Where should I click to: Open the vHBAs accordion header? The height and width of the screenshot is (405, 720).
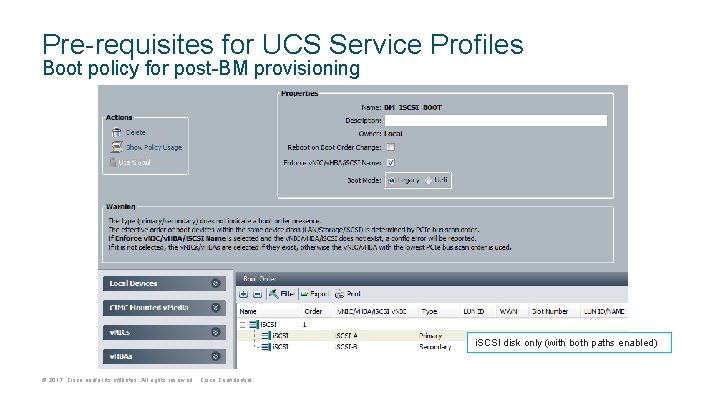point(164,356)
